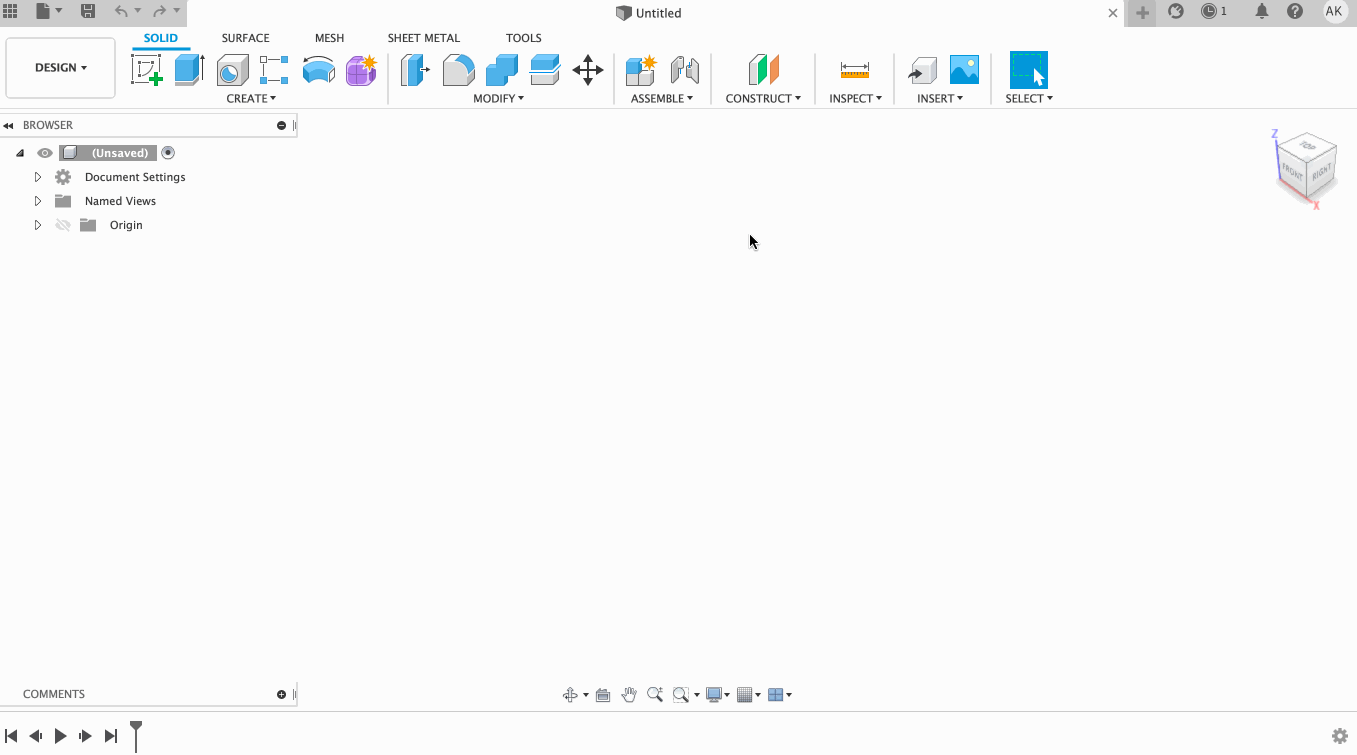Viewport: 1357px width, 755px height.
Task: Open the Design workspace dropdown
Action: [60, 68]
